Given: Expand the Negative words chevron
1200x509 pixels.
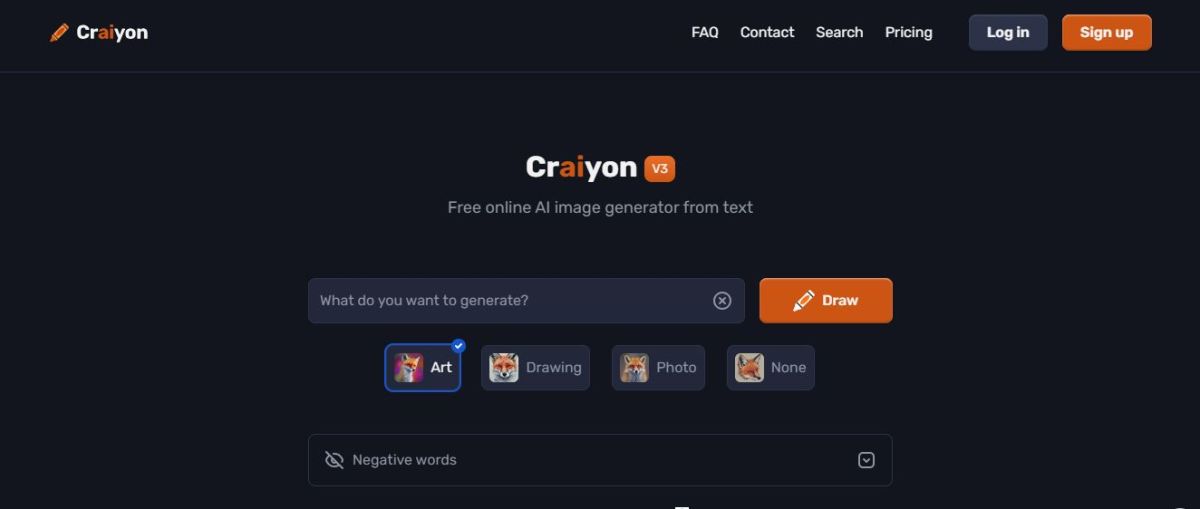Looking at the screenshot, I should (866, 460).
